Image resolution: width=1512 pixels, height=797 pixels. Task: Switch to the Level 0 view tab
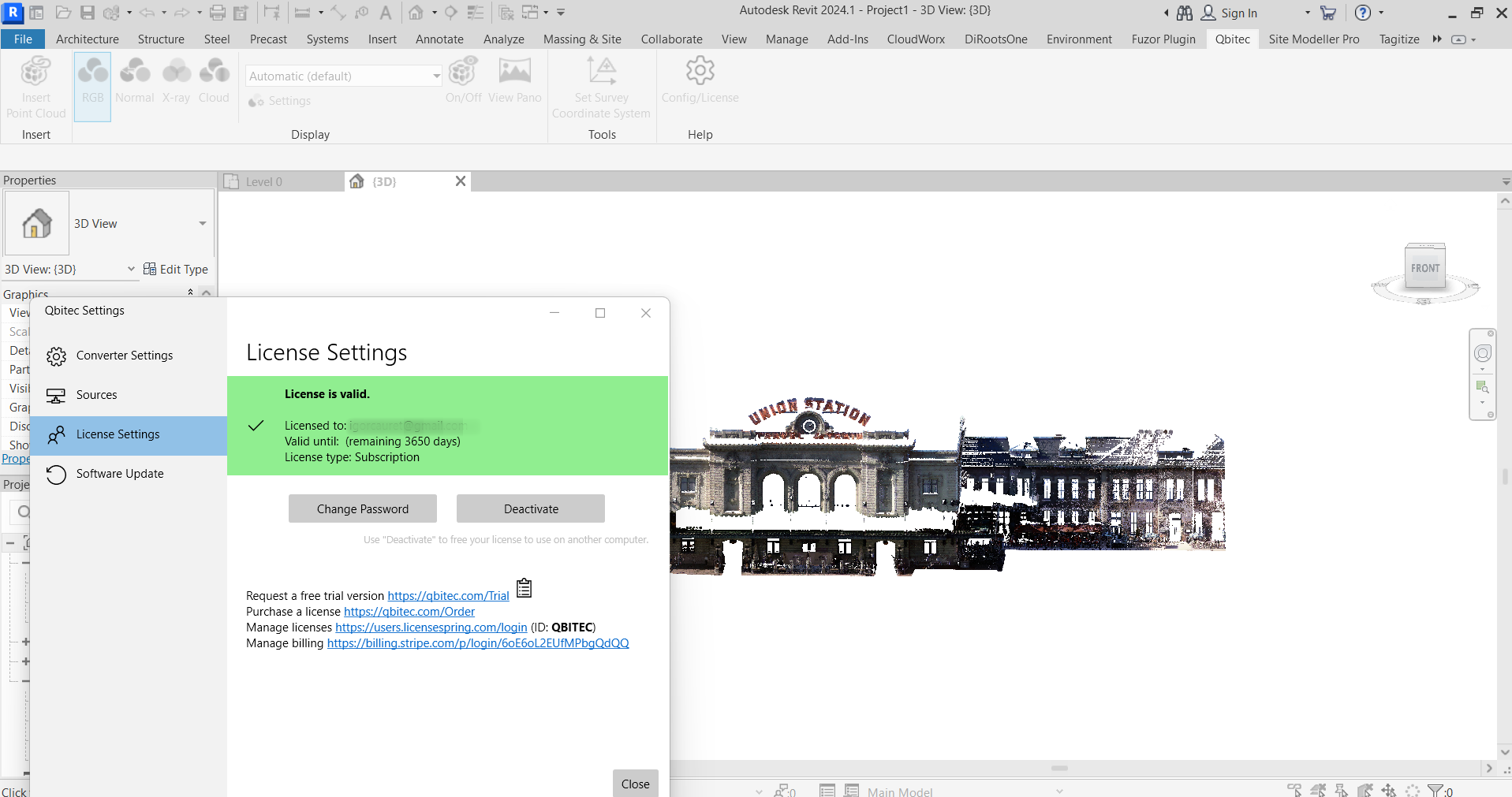[x=280, y=182]
